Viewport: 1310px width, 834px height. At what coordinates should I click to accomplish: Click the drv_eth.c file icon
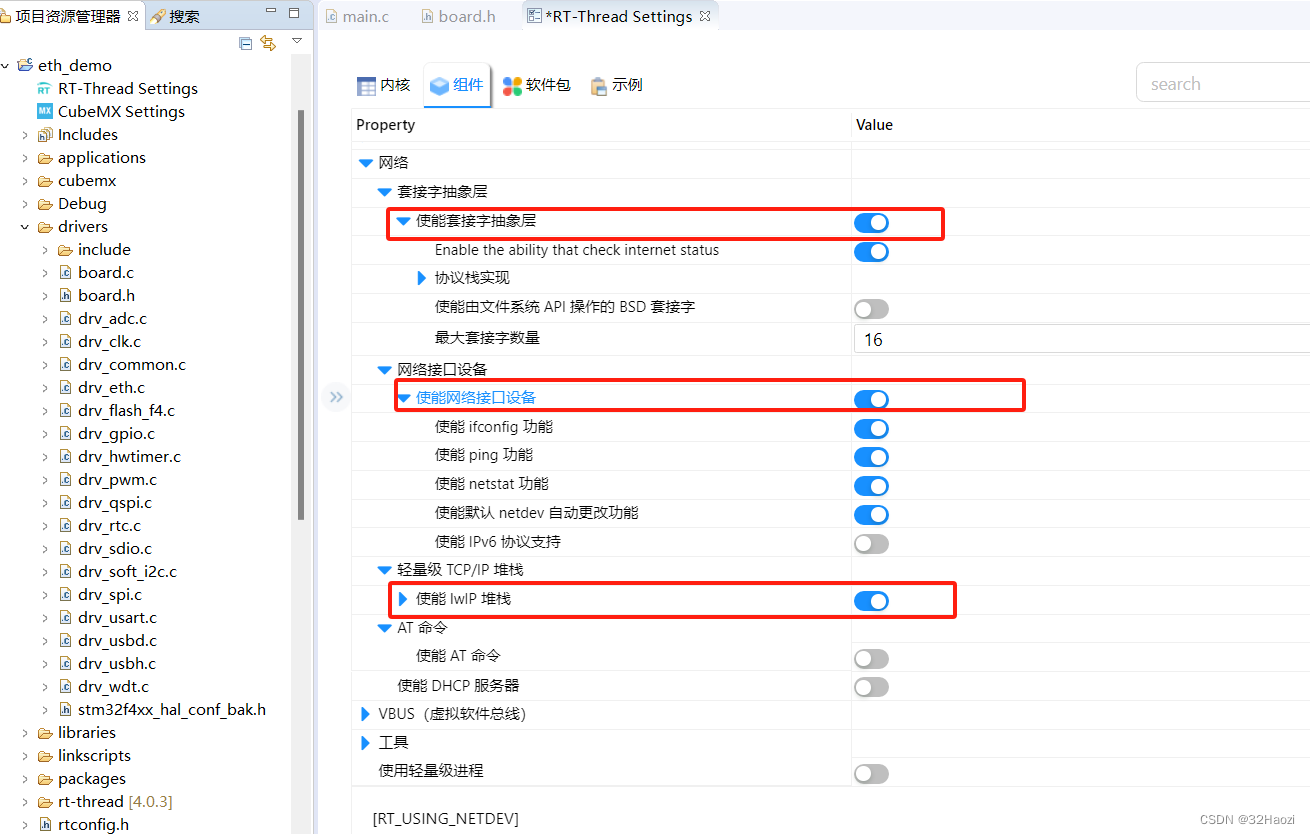pos(65,388)
